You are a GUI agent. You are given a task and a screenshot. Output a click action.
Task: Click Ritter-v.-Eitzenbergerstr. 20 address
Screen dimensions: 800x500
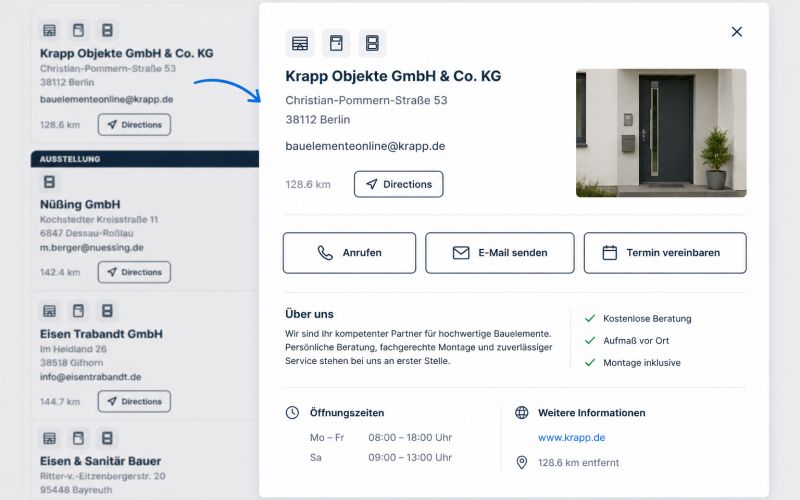point(103,476)
